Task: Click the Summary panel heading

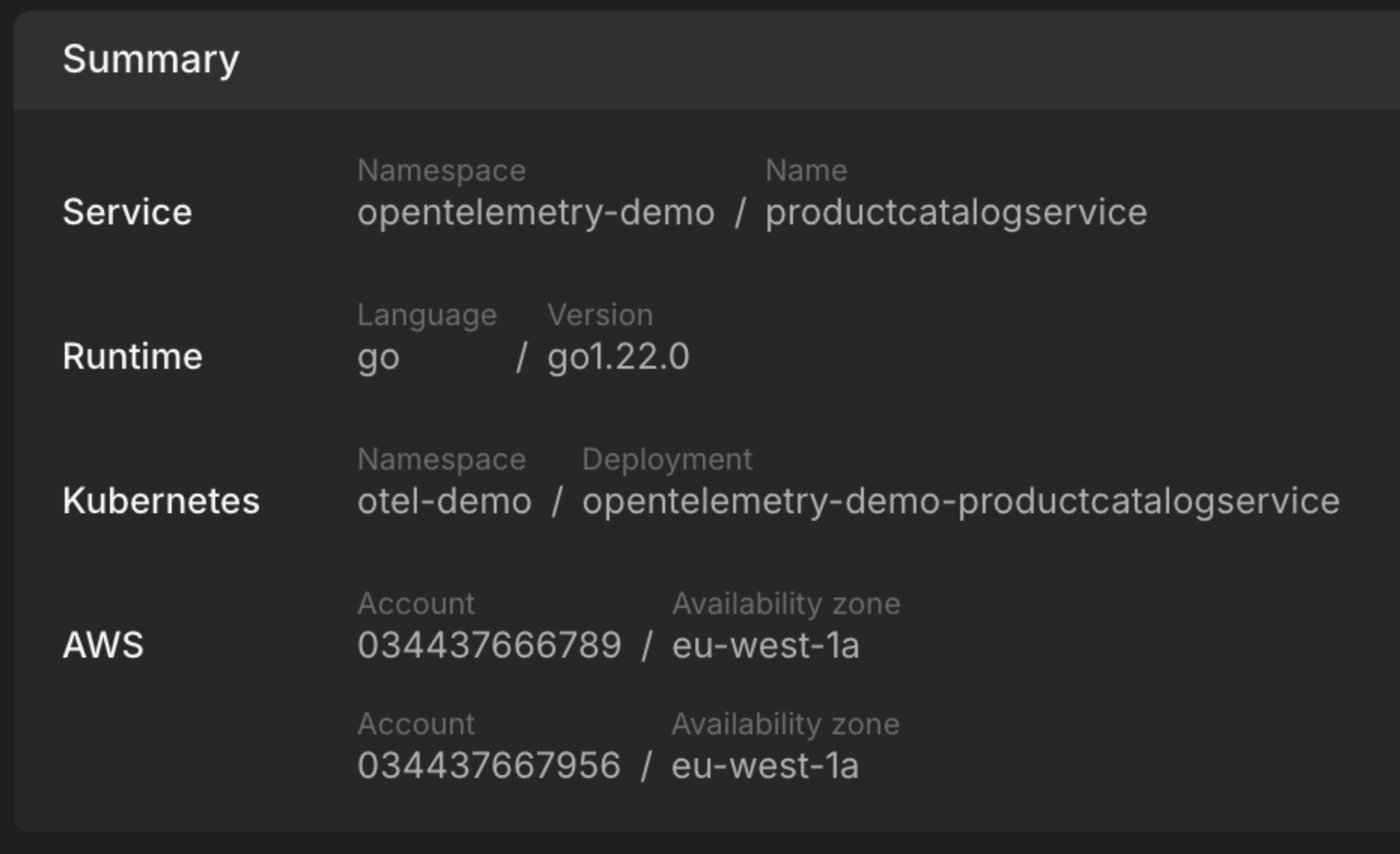Action: (151, 60)
